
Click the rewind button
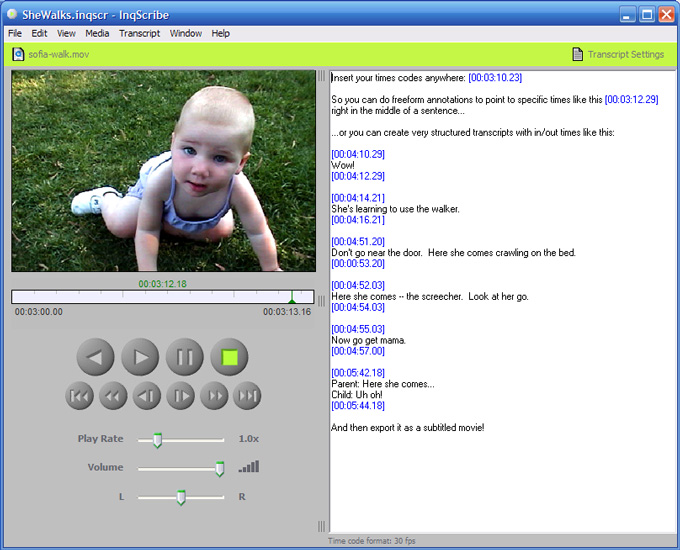113,397
